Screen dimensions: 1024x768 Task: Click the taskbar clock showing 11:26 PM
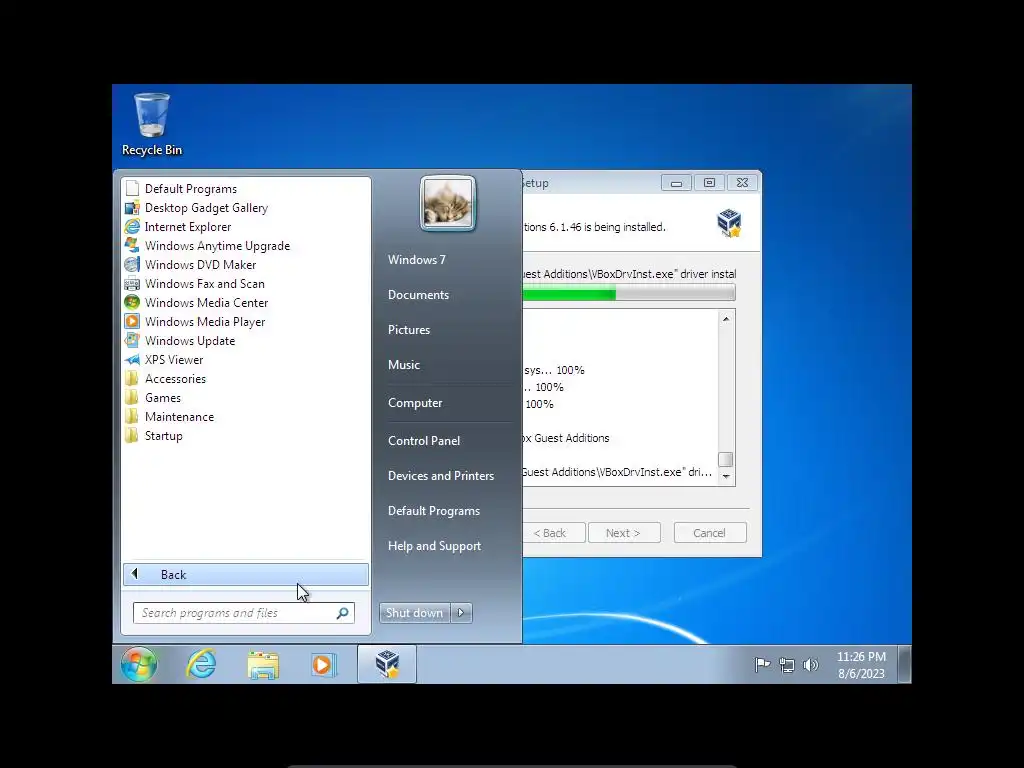pyautogui.click(x=861, y=665)
